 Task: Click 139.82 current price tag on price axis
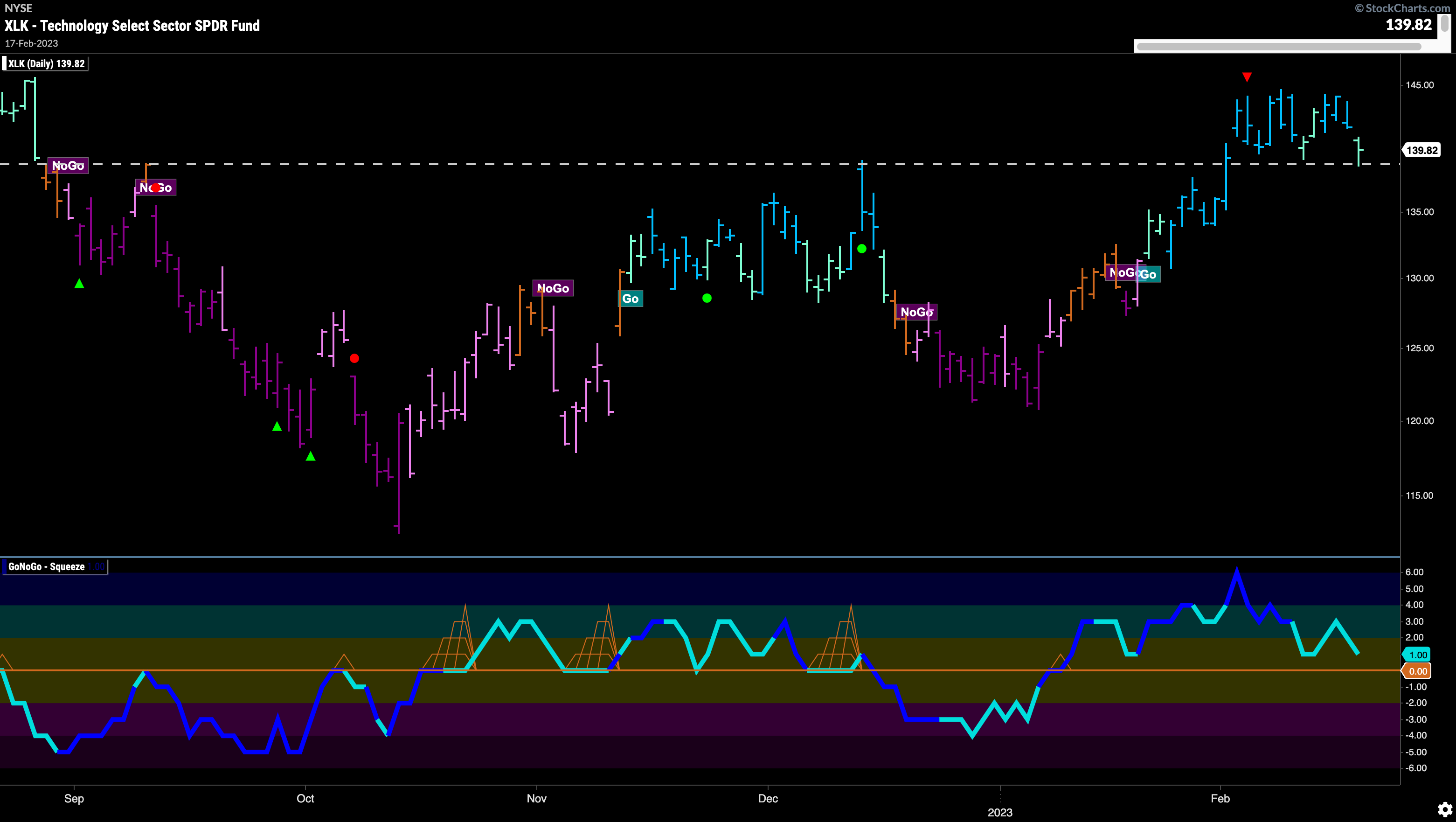[1421, 150]
